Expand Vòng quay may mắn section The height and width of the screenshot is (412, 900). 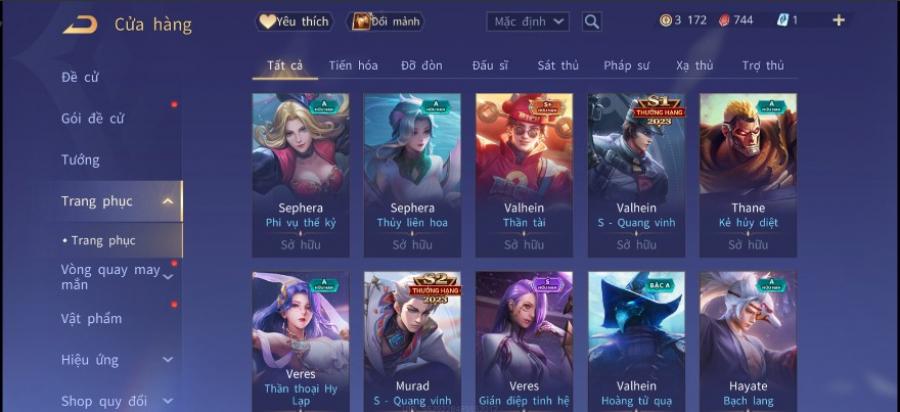click(168, 277)
